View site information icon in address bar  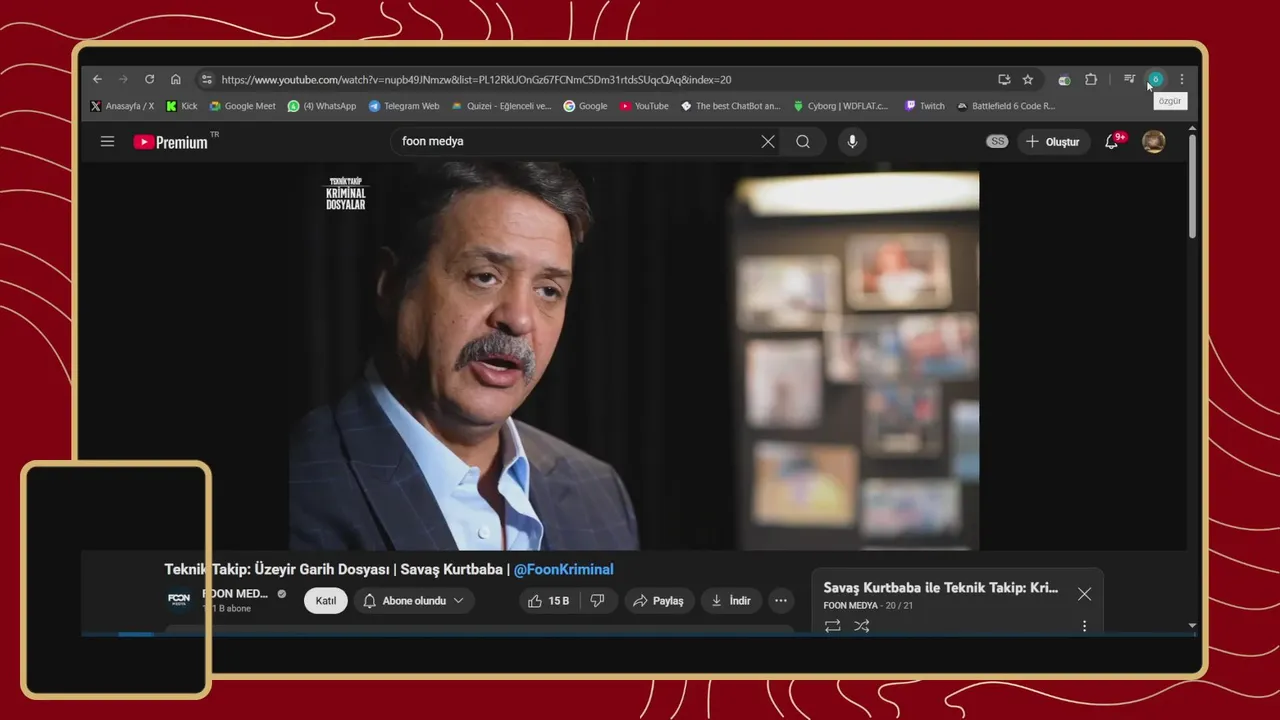pos(206,79)
